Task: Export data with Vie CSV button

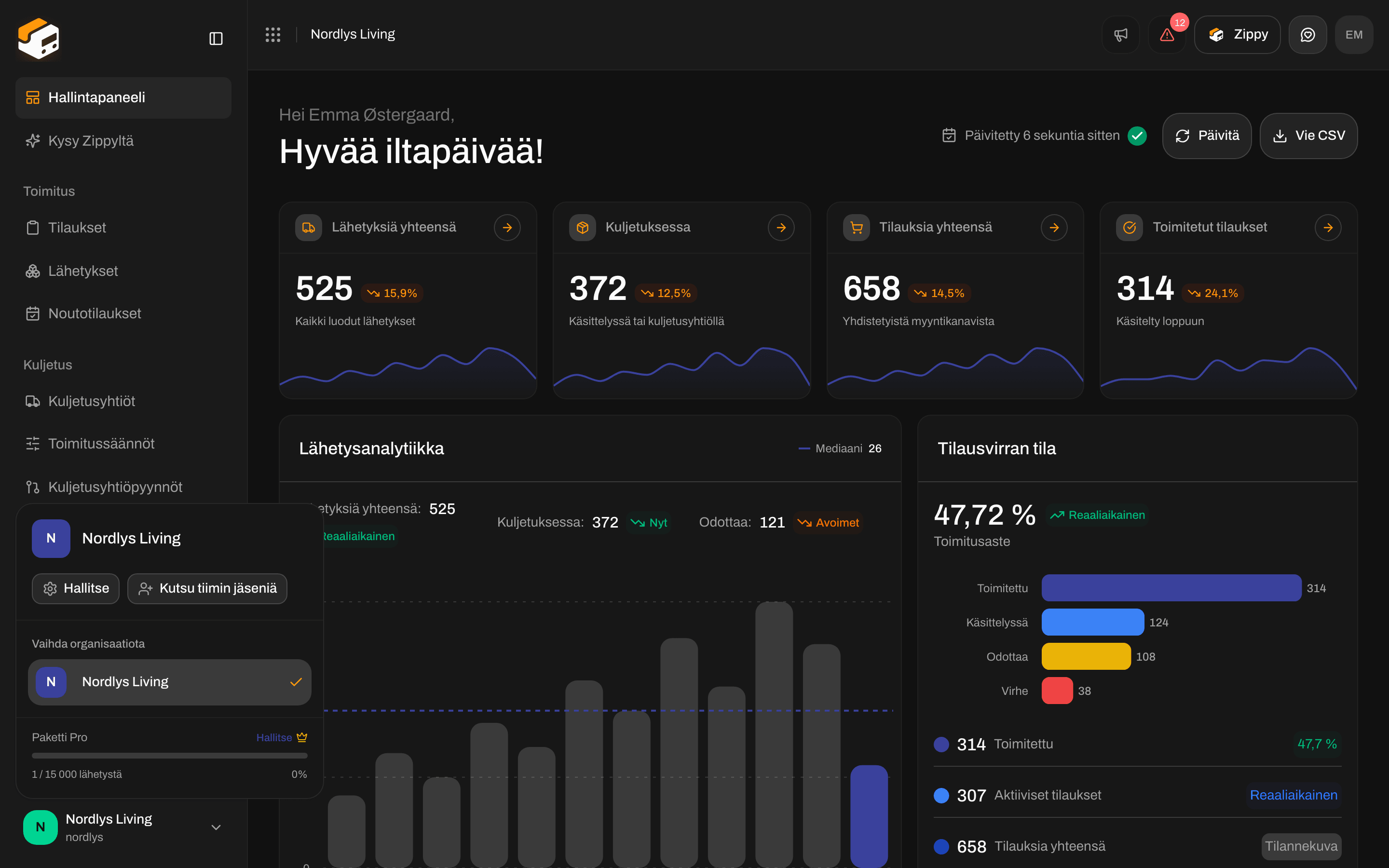Action: pyautogui.click(x=1308, y=136)
